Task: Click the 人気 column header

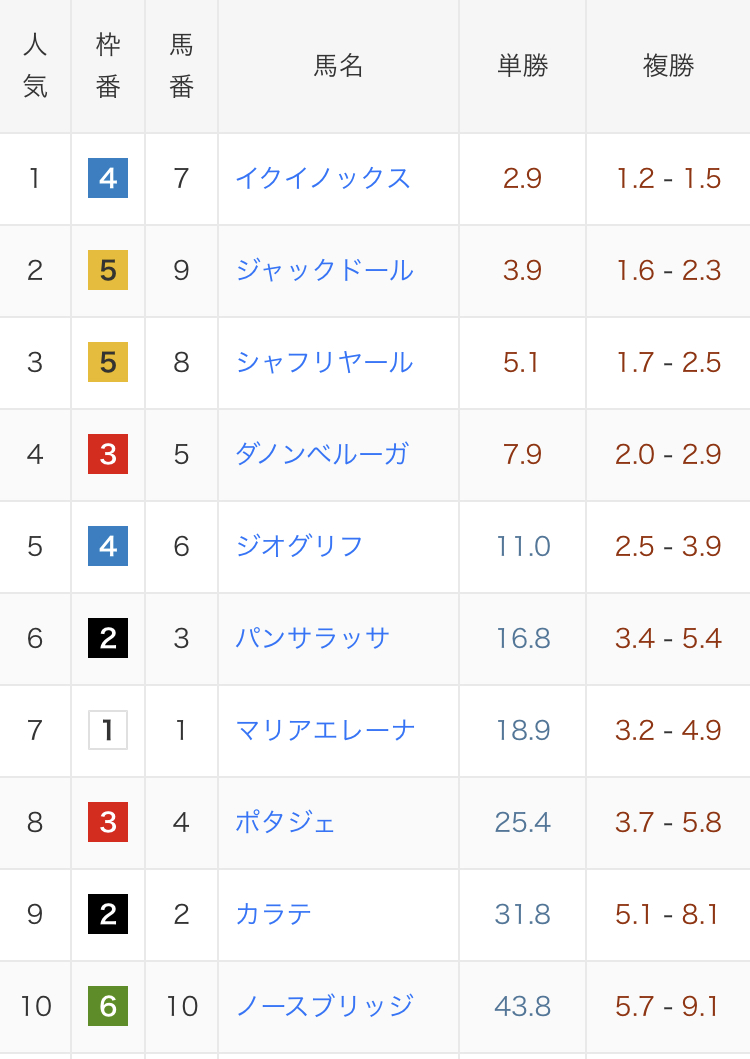Action: (35, 66)
